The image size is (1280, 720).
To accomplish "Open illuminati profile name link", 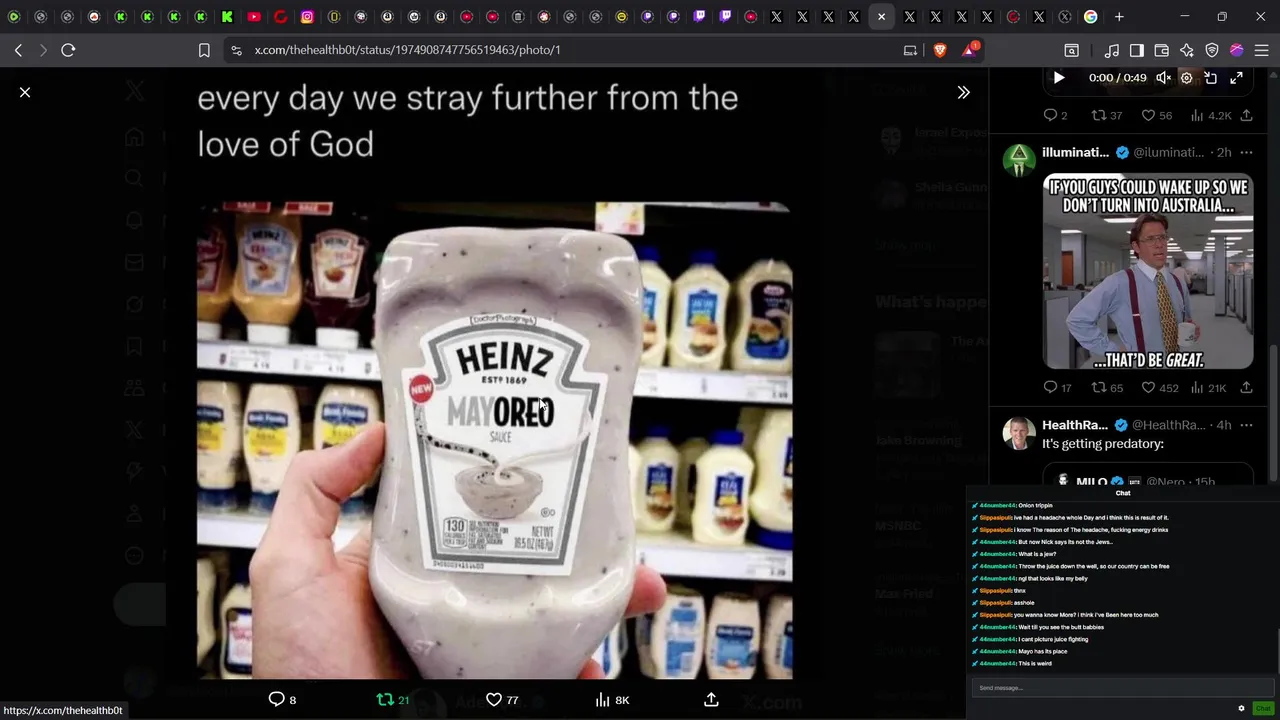I will [1075, 152].
